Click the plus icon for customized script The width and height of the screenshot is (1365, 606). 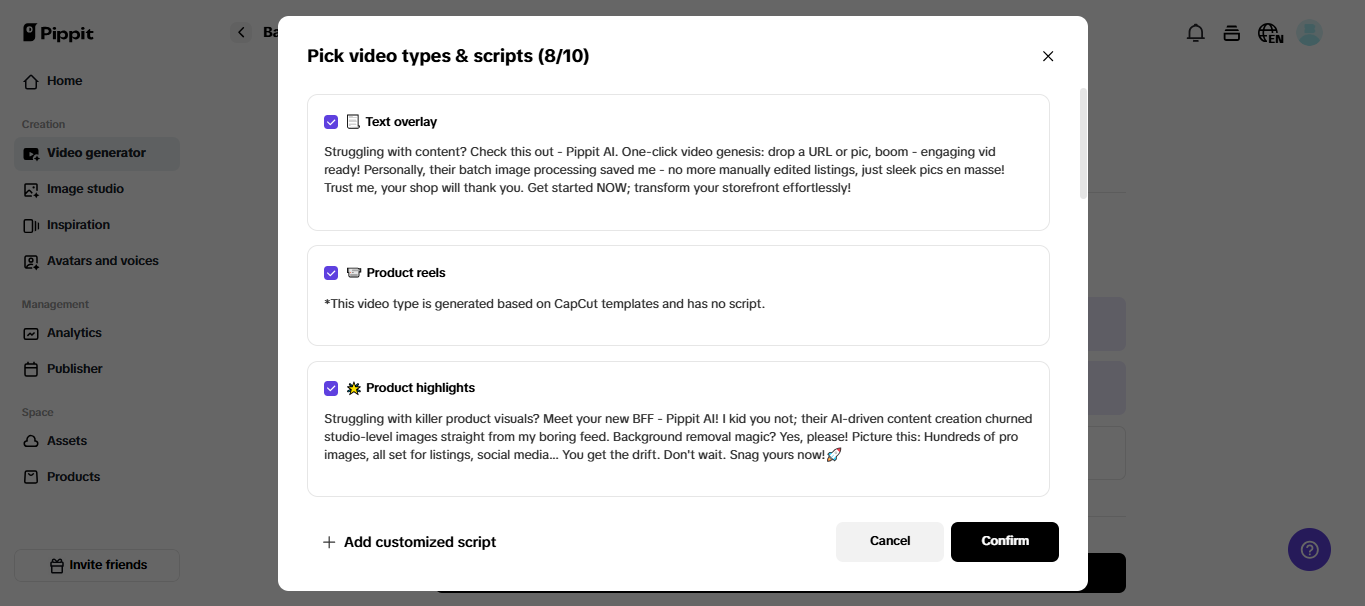(x=329, y=542)
